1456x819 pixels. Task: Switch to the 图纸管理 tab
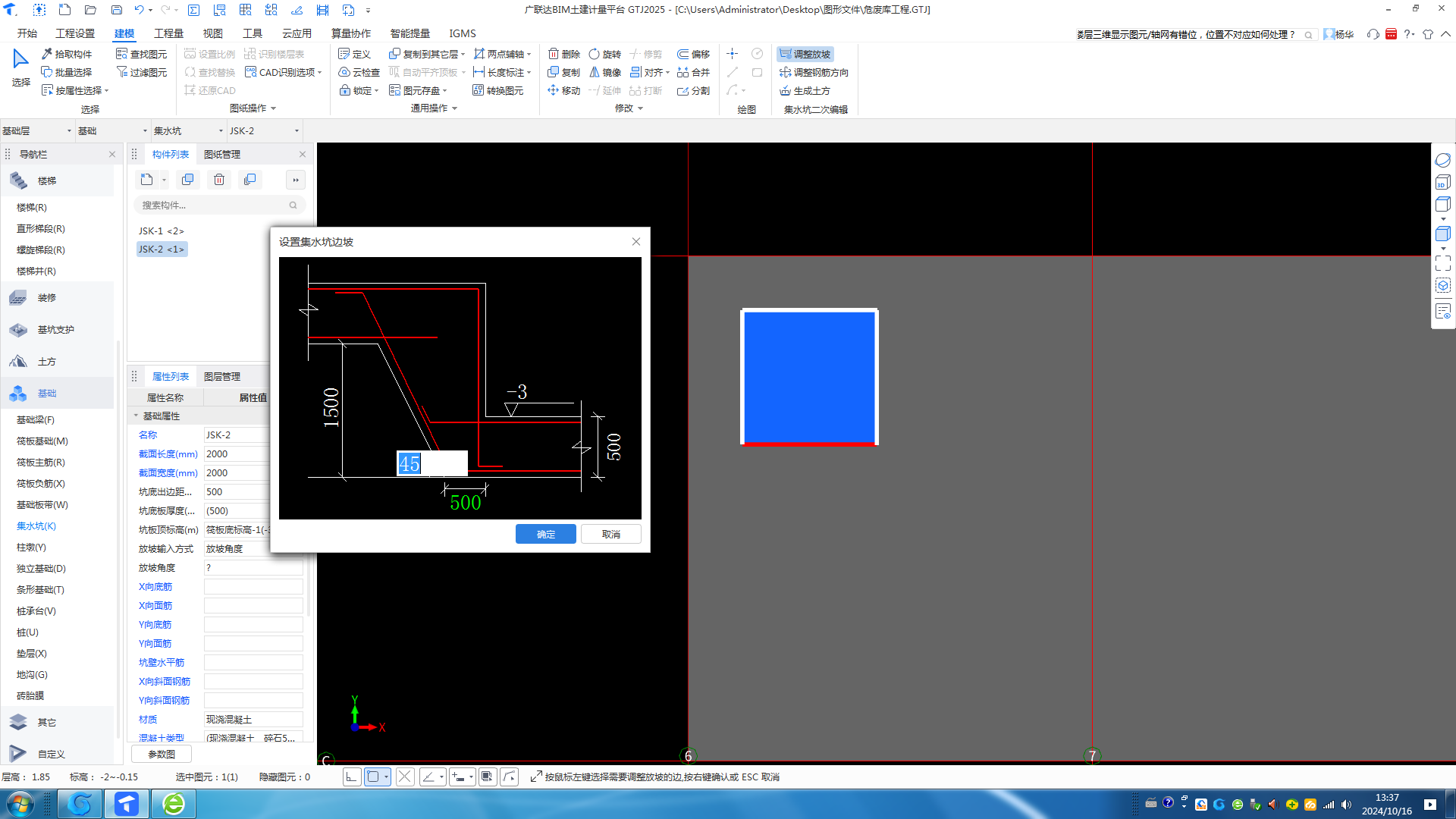click(221, 154)
